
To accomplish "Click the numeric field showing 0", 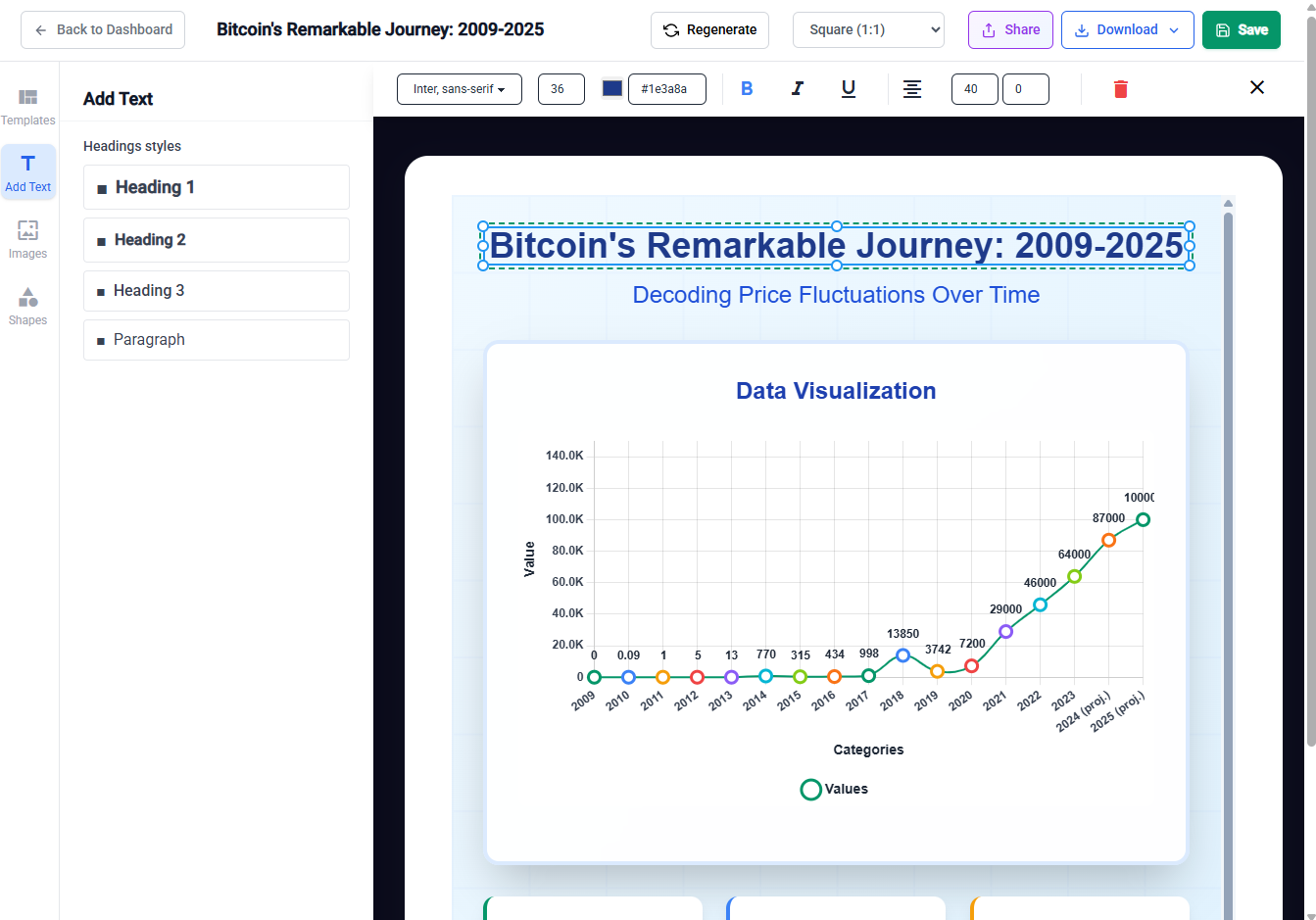I will 1026,89.
